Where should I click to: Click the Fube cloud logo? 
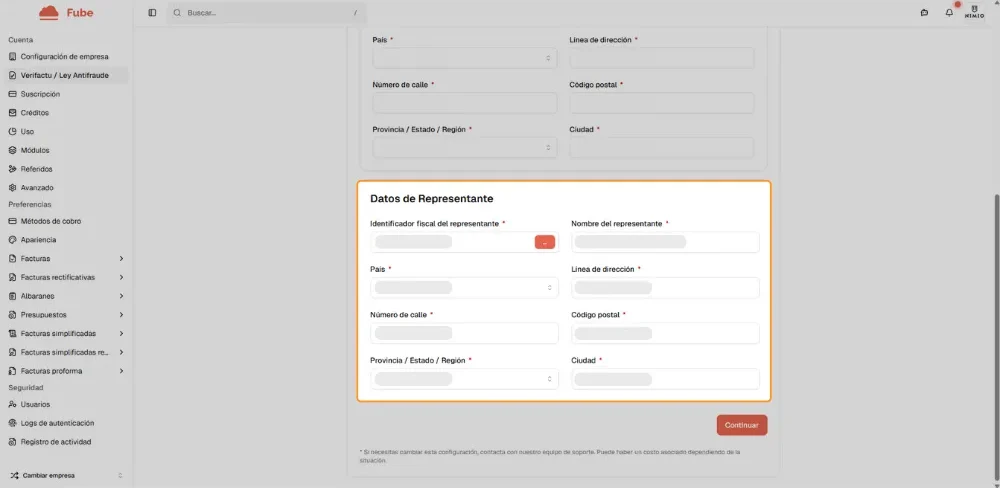pyautogui.click(x=49, y=13)
